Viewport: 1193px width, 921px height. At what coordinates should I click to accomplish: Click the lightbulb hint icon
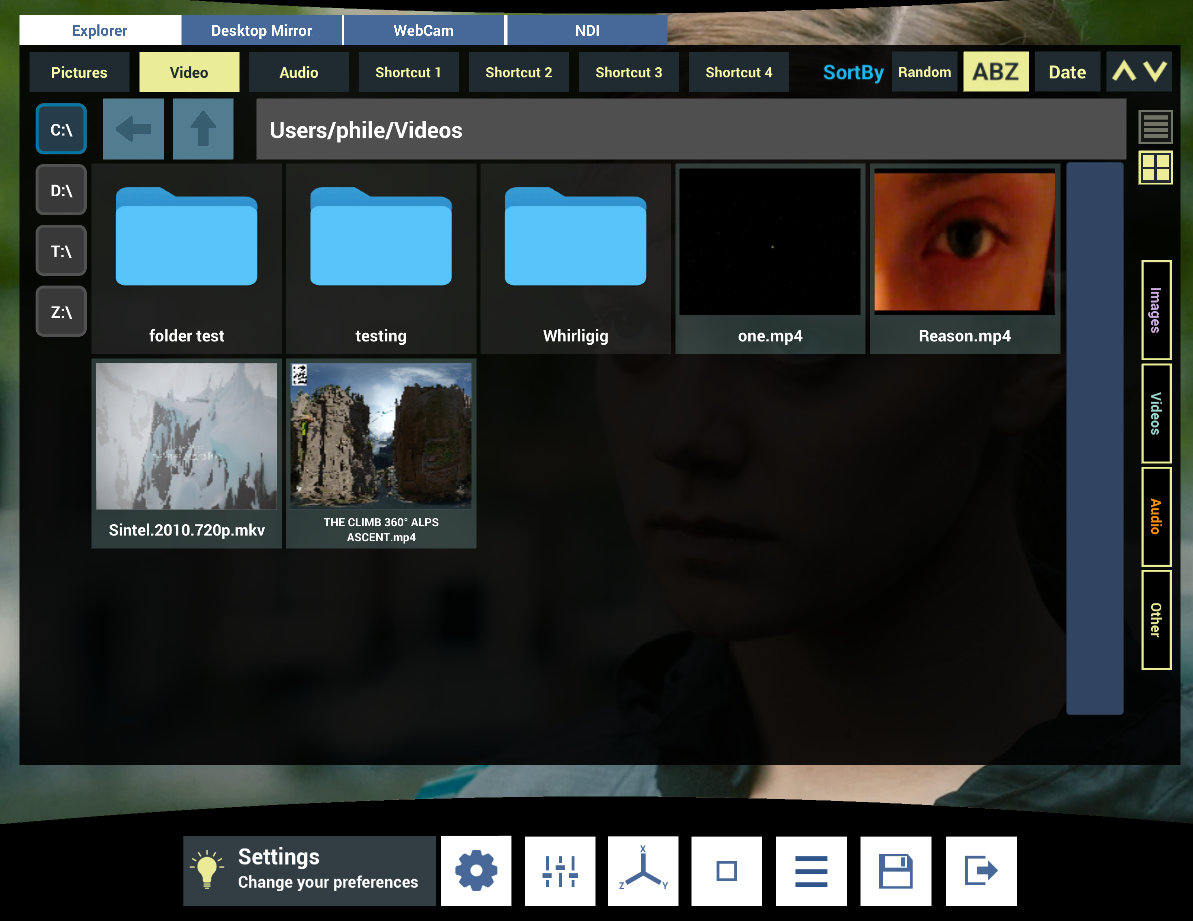207,870
